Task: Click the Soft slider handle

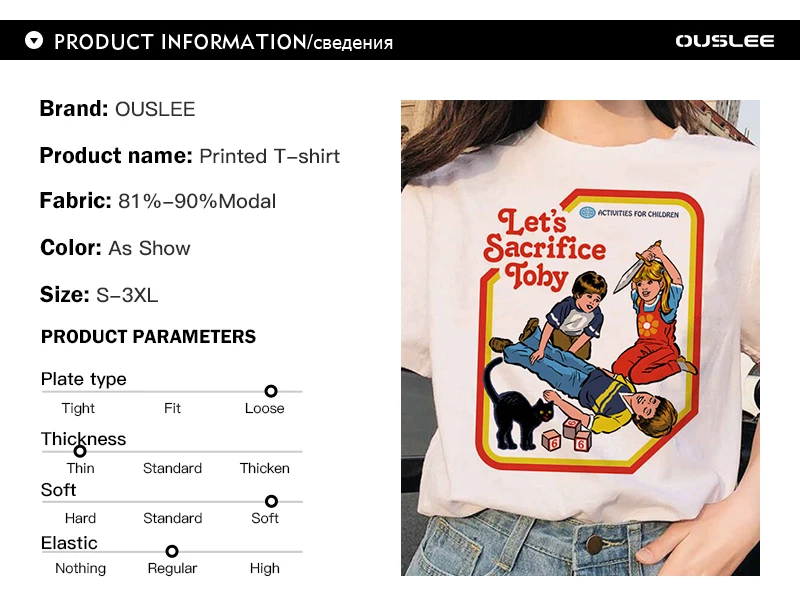Action: coord(271,501)
